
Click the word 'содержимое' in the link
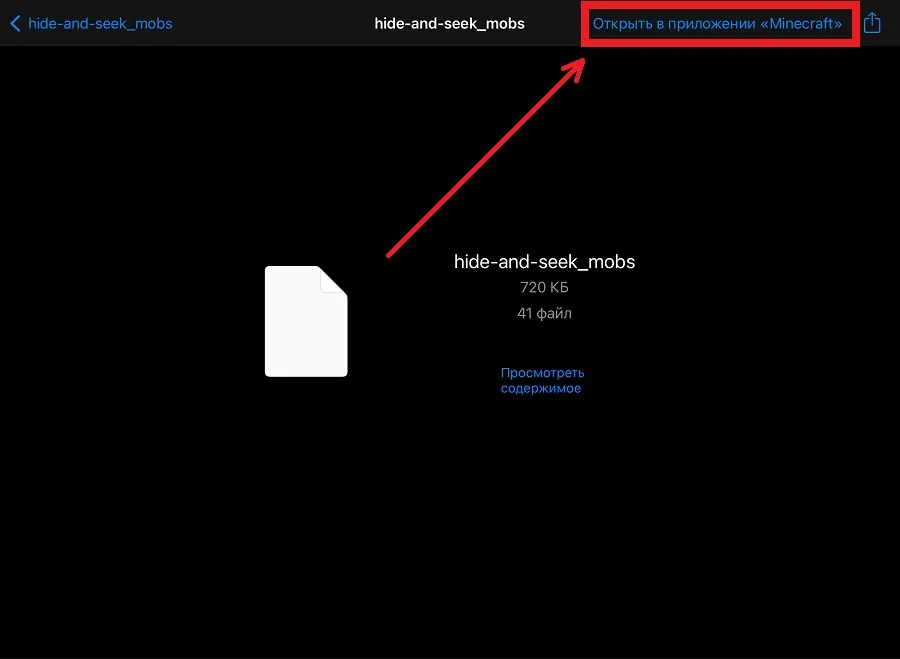click(541, 388)
